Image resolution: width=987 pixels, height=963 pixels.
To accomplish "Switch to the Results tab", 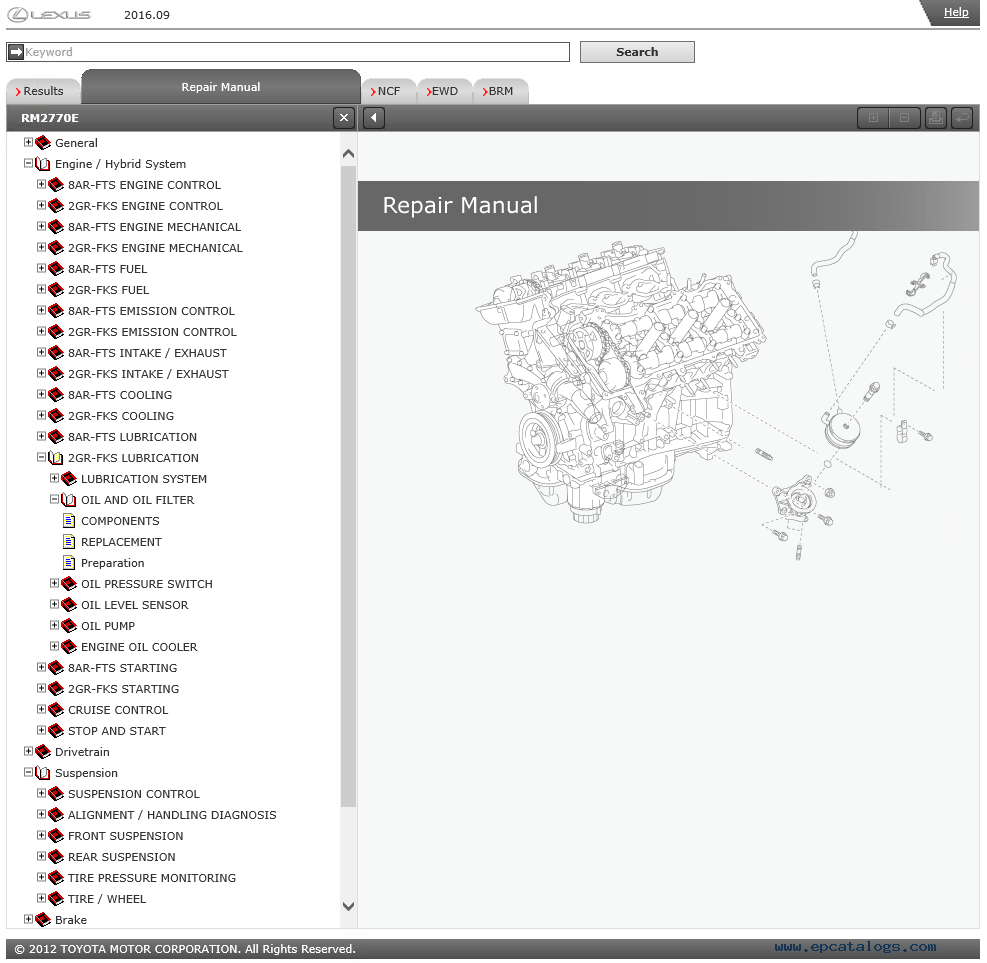I will click(43, 91).
